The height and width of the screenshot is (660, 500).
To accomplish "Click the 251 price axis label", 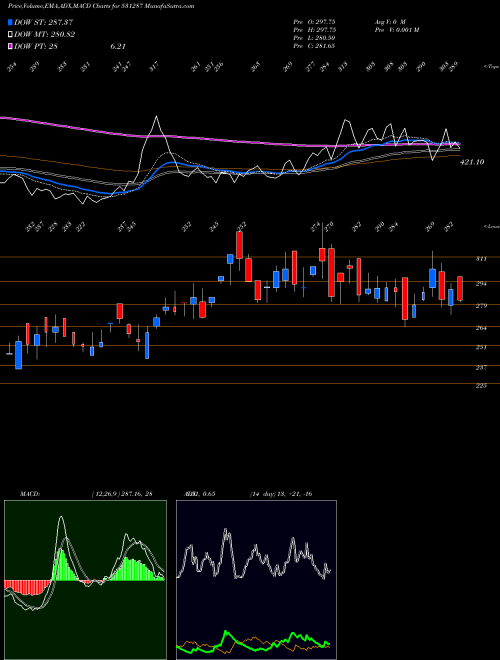I will pos(481,347).
